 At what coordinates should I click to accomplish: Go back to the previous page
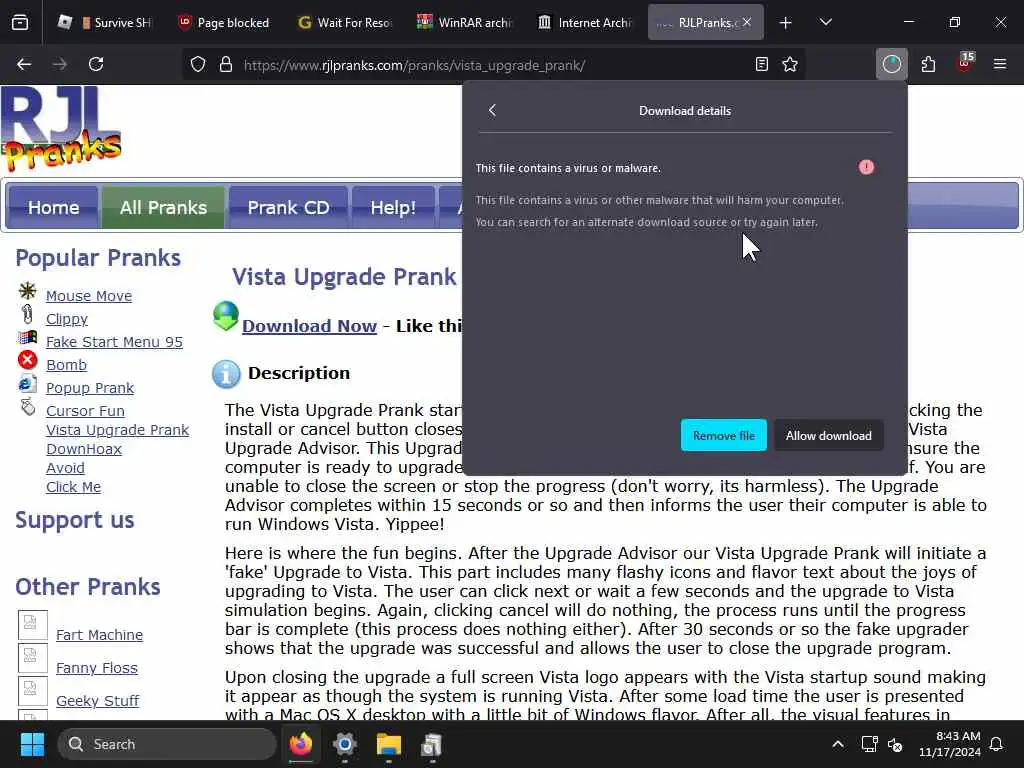24,64
